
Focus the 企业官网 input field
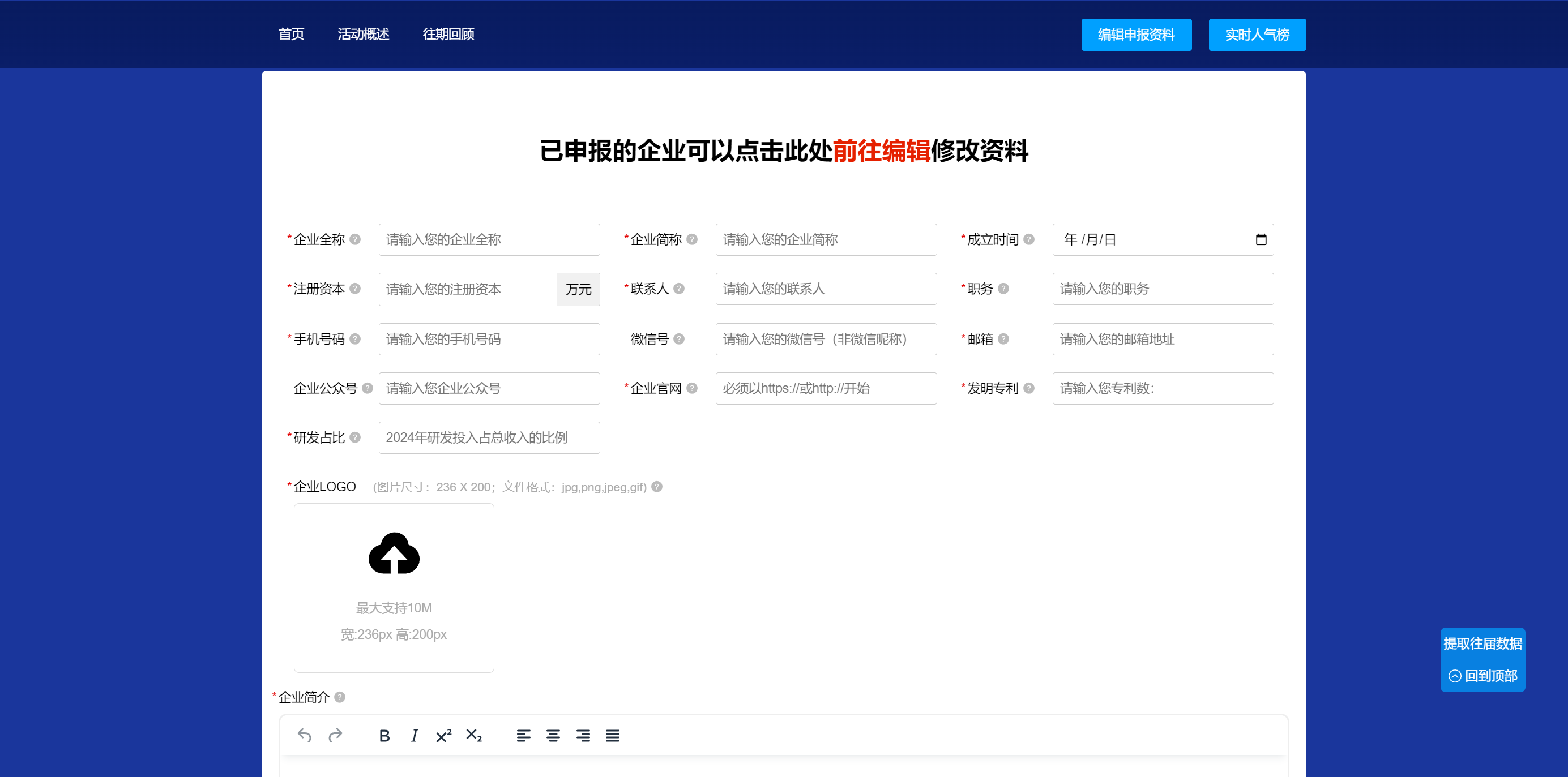[826, 389]
